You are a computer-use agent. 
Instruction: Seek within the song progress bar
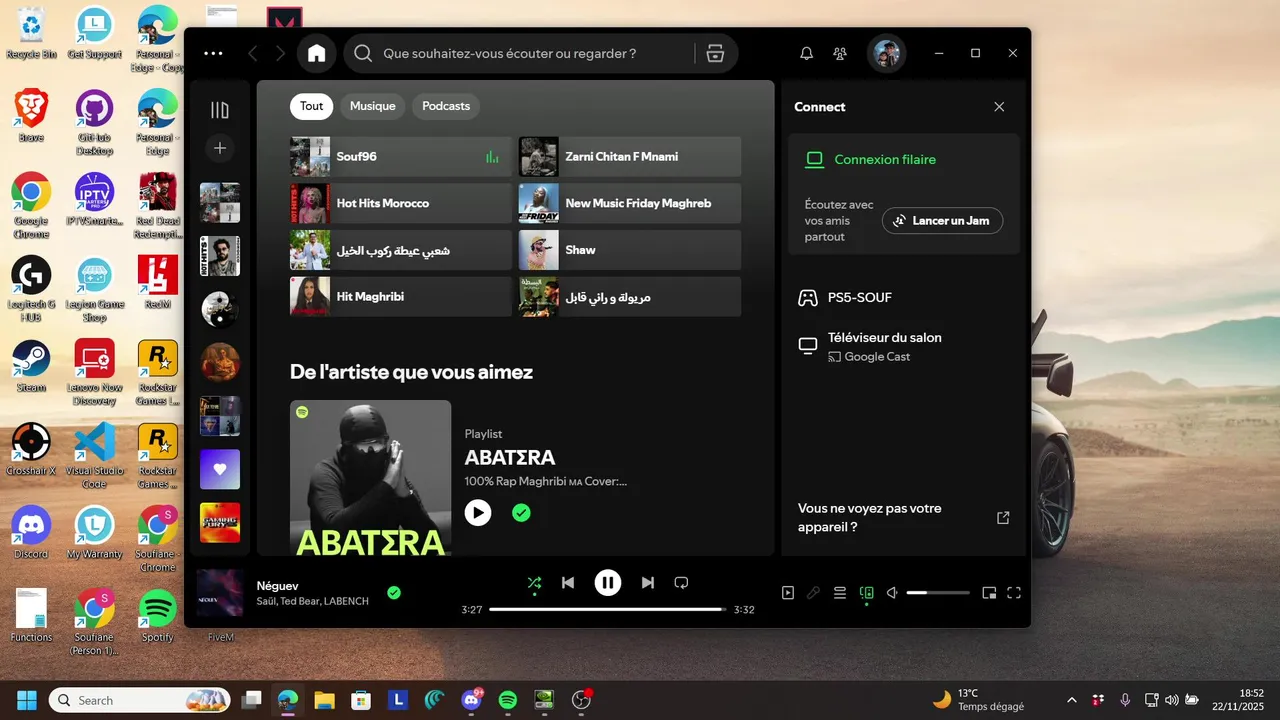608,609
